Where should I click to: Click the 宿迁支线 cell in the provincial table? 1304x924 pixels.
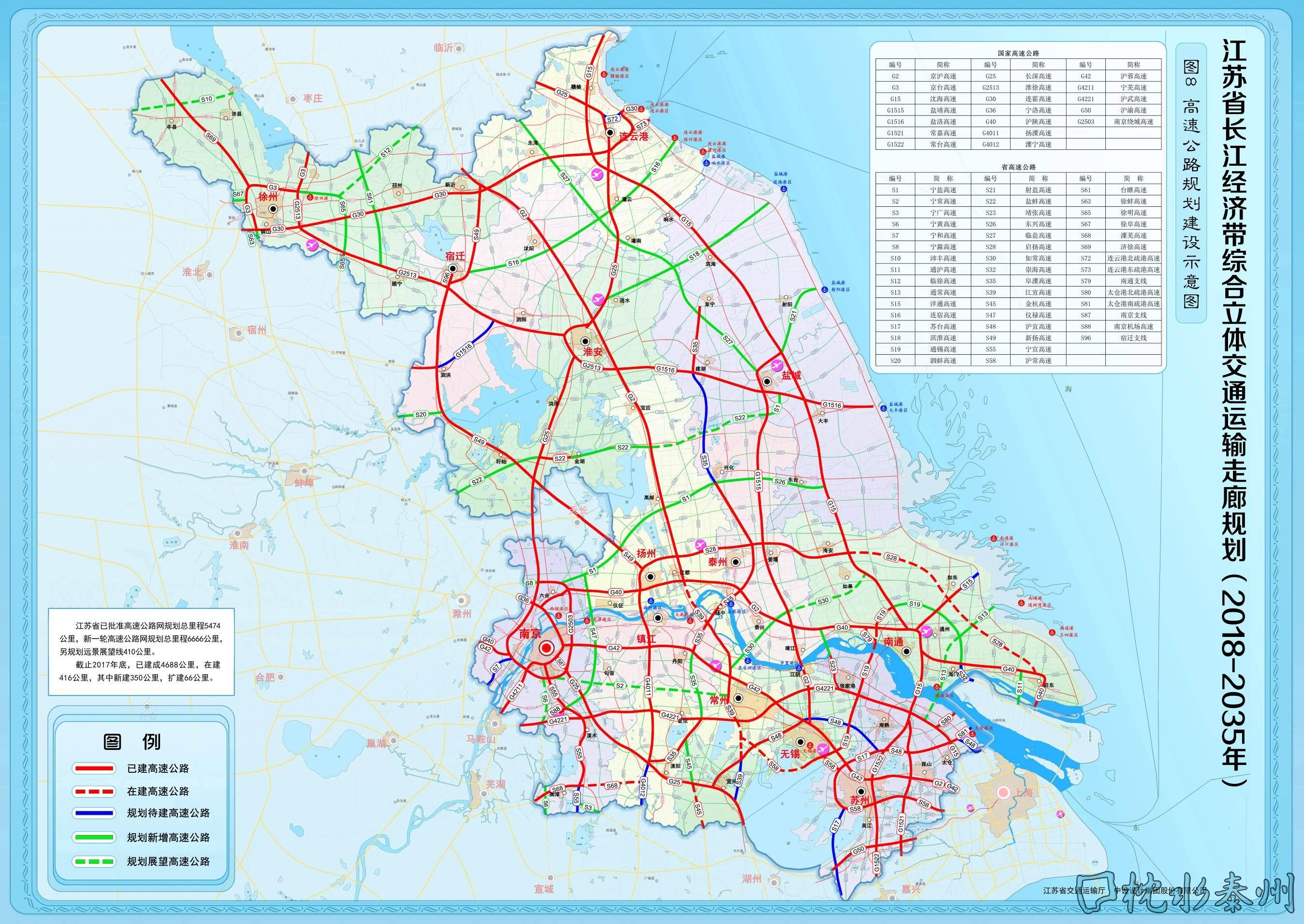(x=1133, y=338)
